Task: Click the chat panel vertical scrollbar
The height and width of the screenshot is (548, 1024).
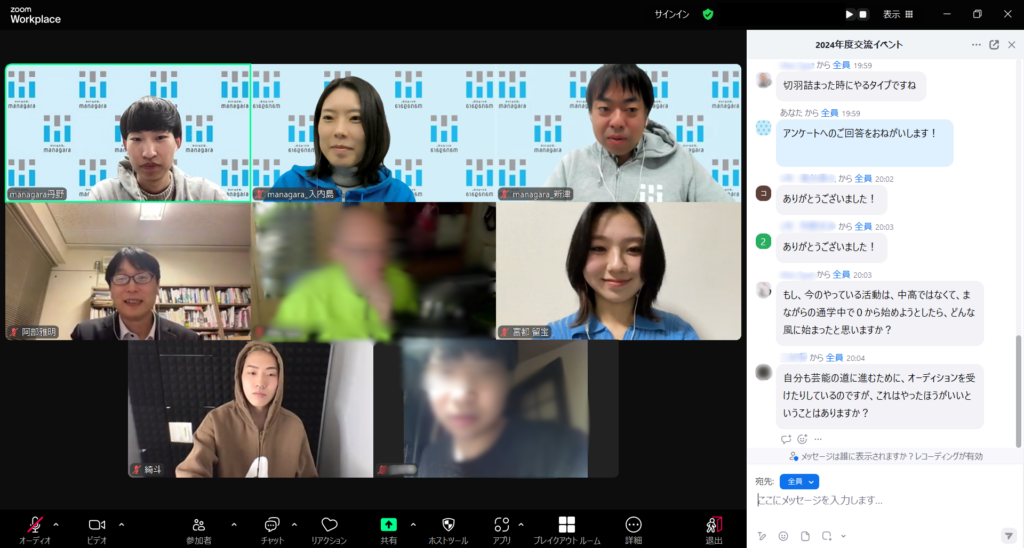Action: pos(1018,391)
